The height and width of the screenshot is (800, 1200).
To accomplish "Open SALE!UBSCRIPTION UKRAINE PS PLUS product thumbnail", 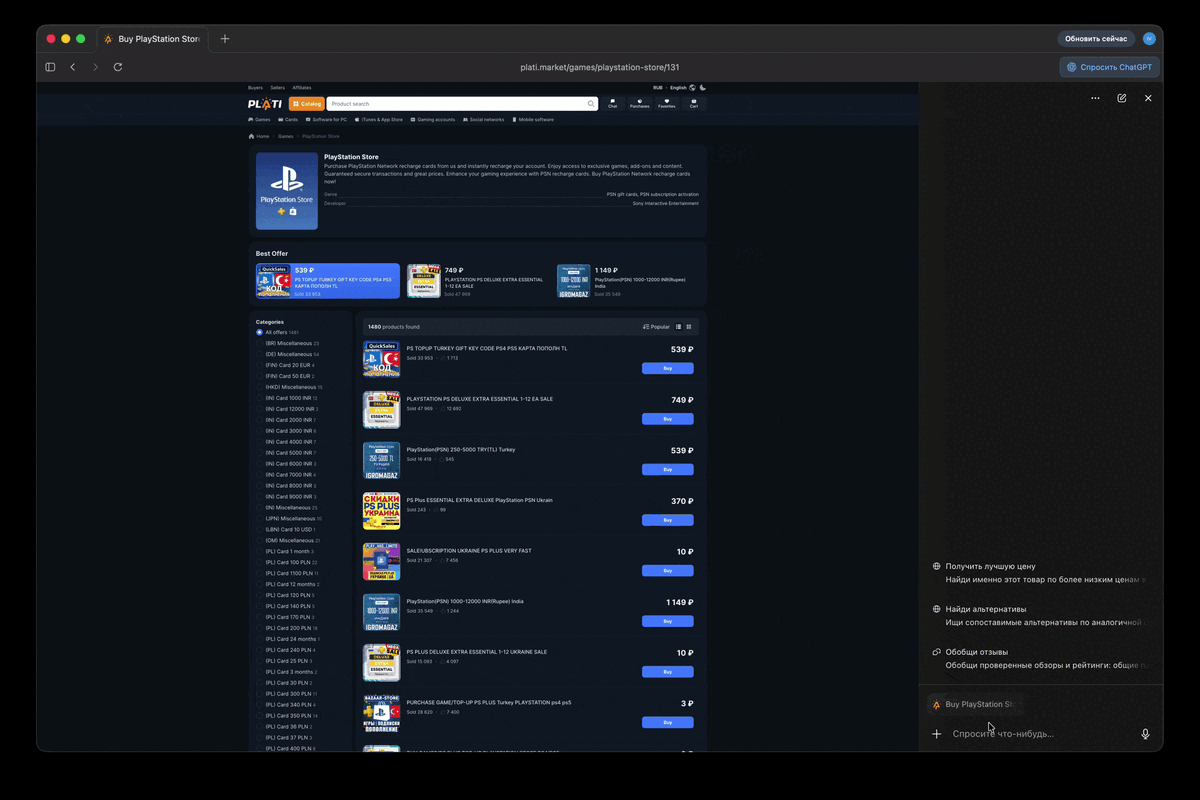I will click(x=381, y=562).
